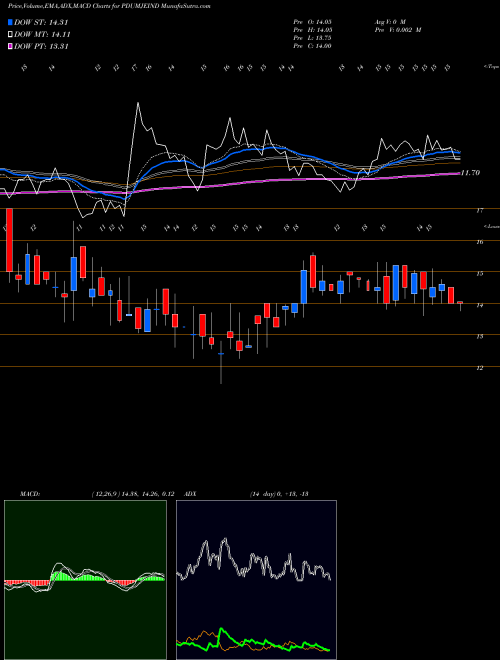The width and height of the screenshot is (500, 660).
Task: Click the 'Pre O: 14.05' value
Action: click(x=313, y=22)
